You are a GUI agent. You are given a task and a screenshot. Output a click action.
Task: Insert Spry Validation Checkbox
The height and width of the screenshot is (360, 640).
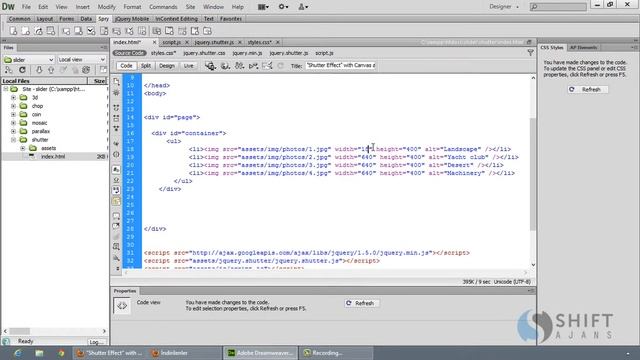point(91,31)
